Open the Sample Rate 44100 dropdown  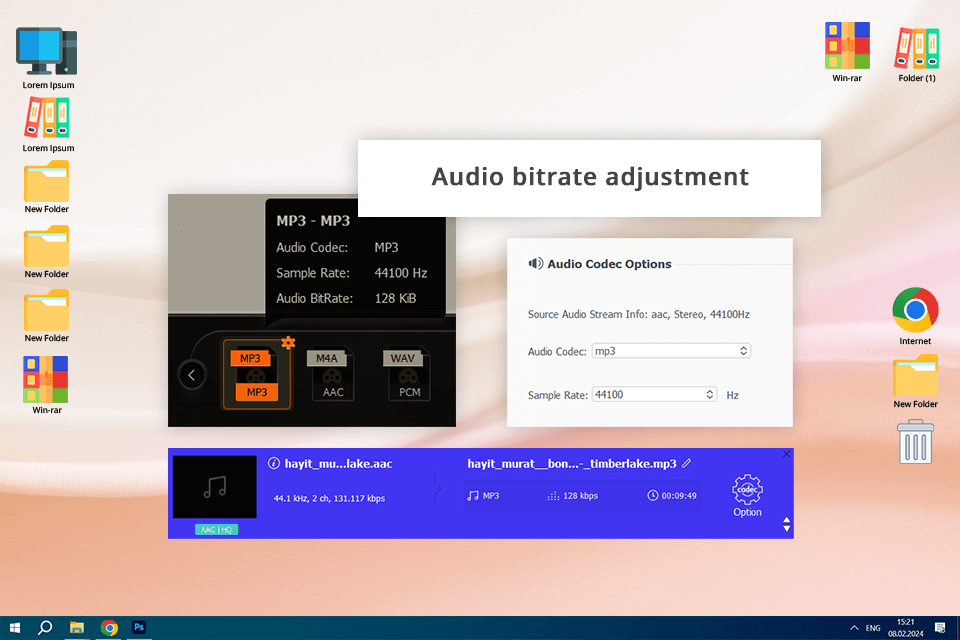point(654,394)
